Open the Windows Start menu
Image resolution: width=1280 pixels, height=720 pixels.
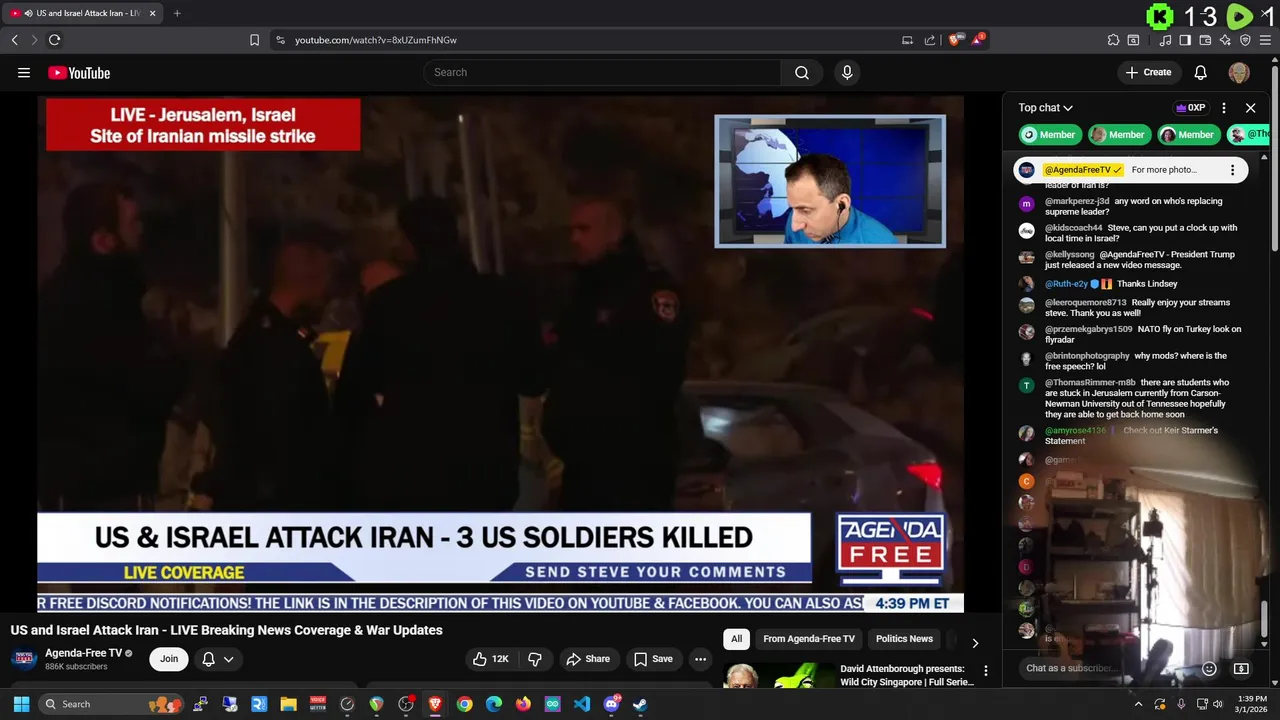pos(21,704)
